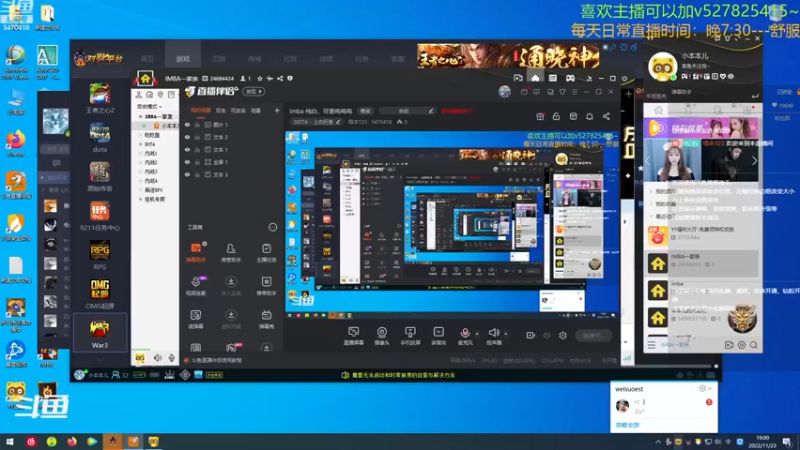Screen dimensions: 800x450
Task: Expand the 我的频道 section in the YY panel
Action: tap(651, 191)
